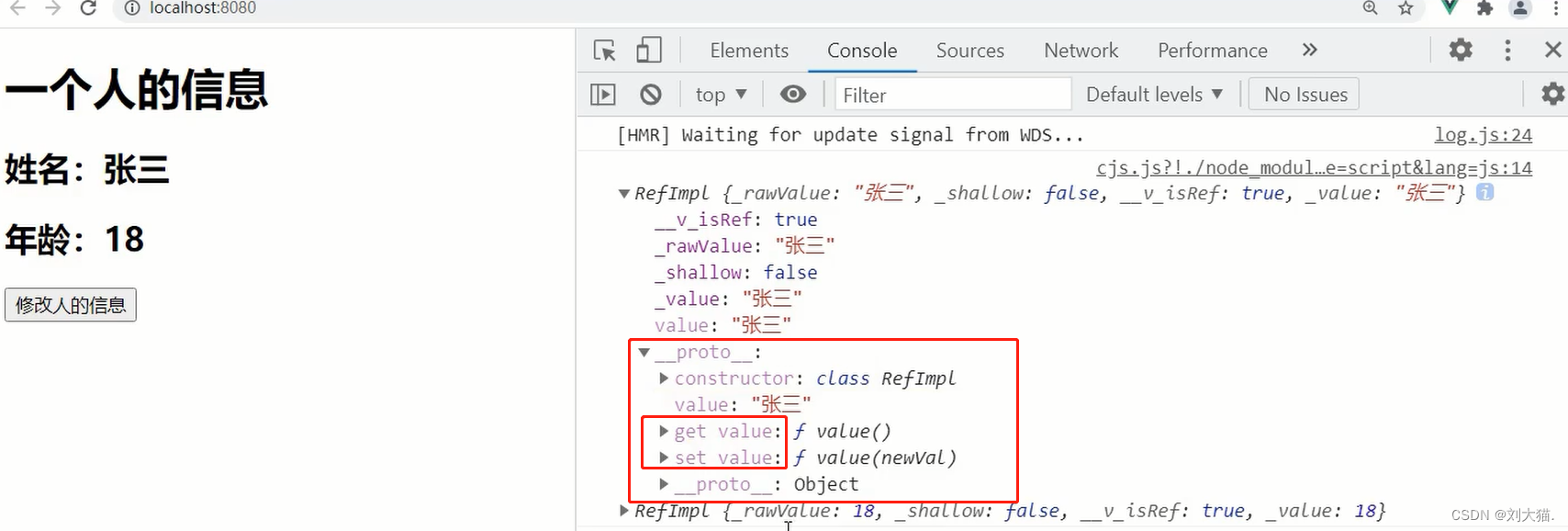Activate the inspect element picker

(605, 51)
